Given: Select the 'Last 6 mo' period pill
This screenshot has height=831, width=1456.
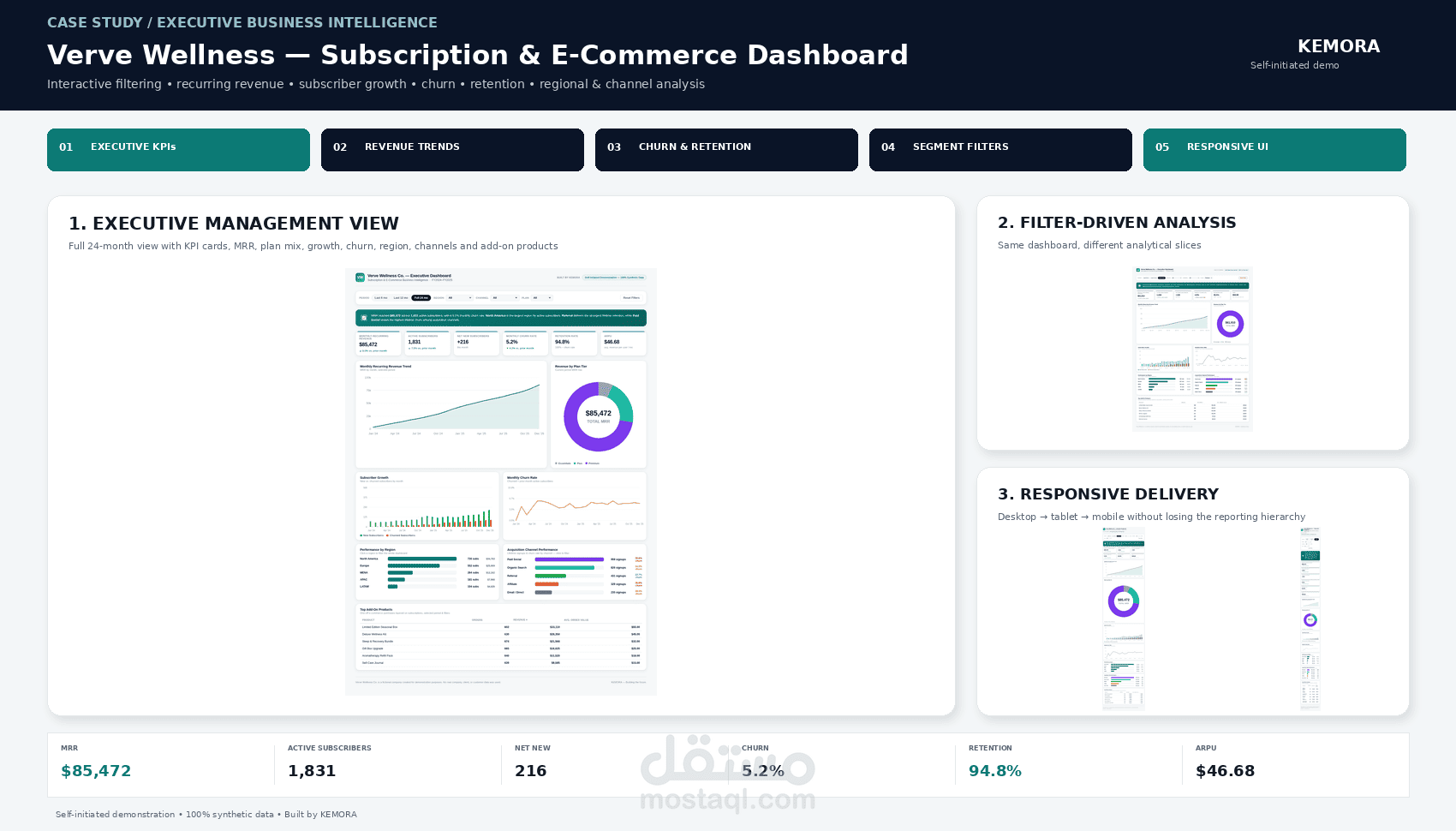Looking at the screenshot, I should point(381,298).
